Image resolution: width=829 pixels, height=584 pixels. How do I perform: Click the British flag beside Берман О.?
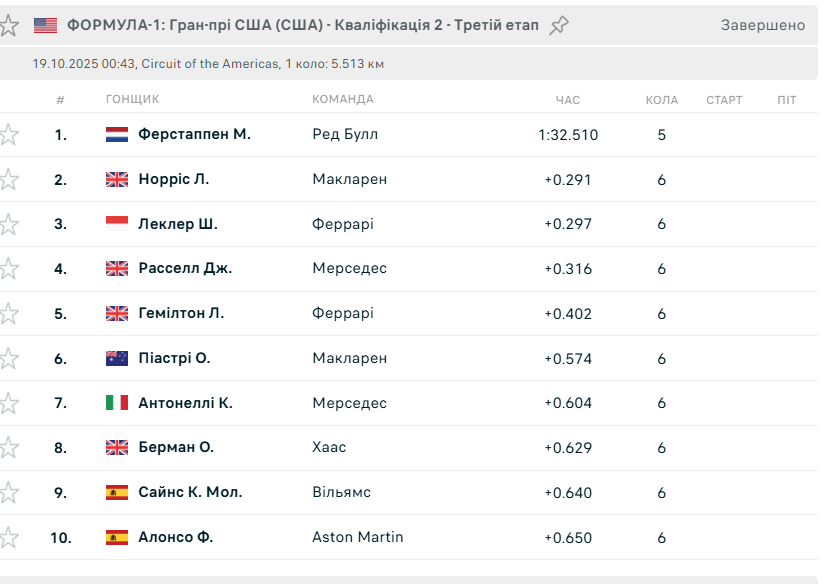click(x=117, y=447)
